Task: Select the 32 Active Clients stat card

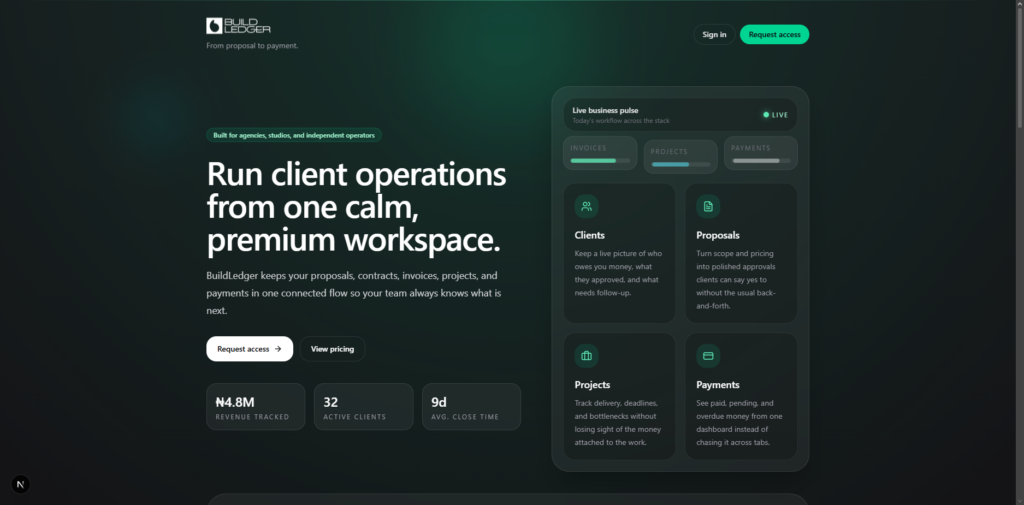Action: pos(363,406)
